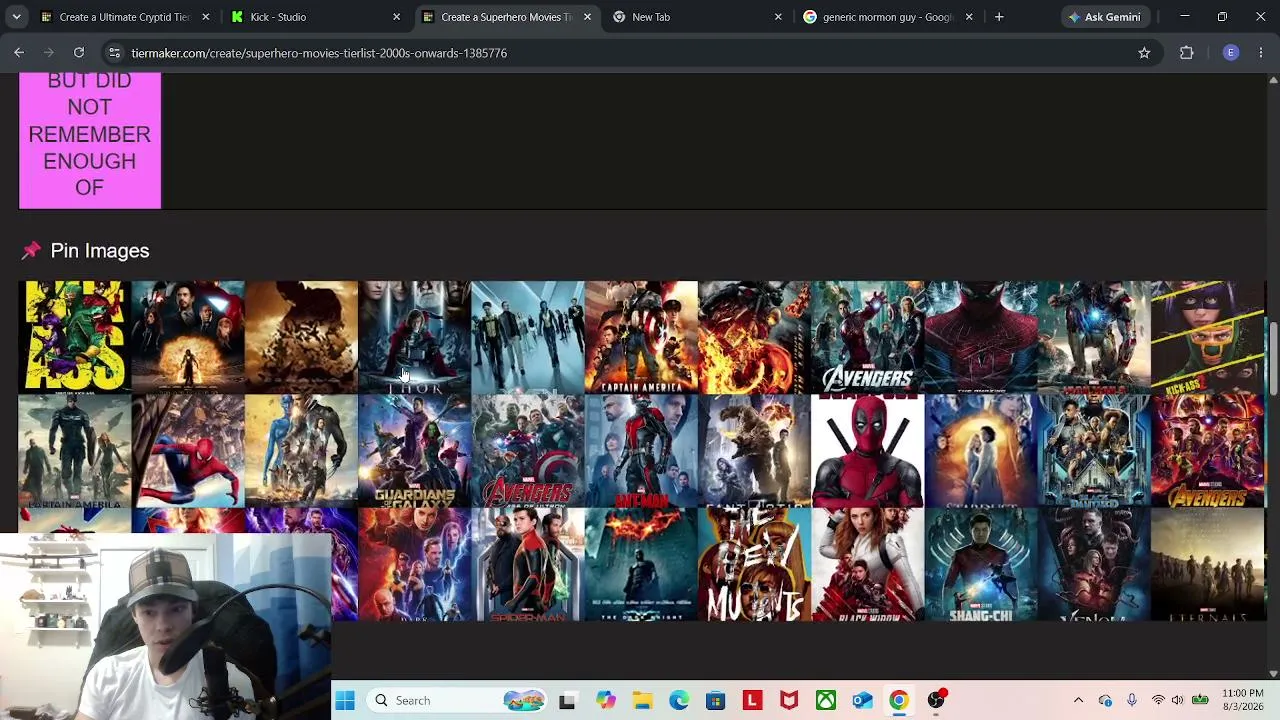Open File Explorer from the taskbar

pos(642,701)
